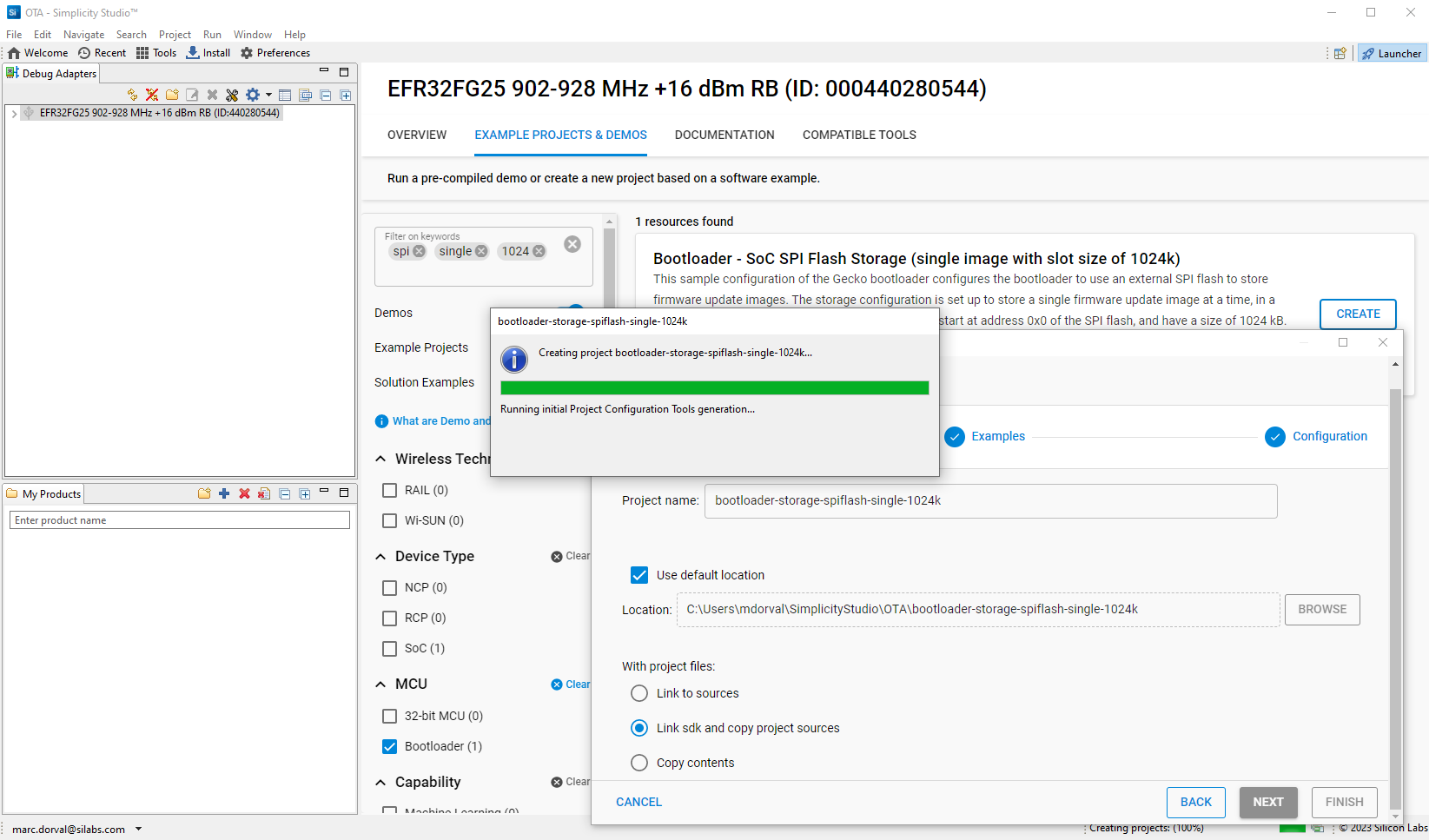Click new folder icon in Debug Adapters
The width and height of the screenshot is (1429, 840).
tap(172, 95)
